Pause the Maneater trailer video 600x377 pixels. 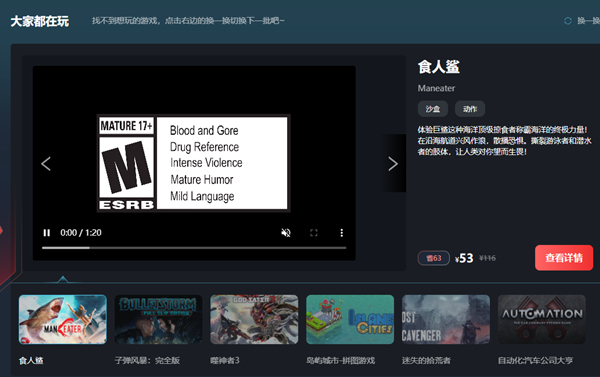(x=47, y=233)
